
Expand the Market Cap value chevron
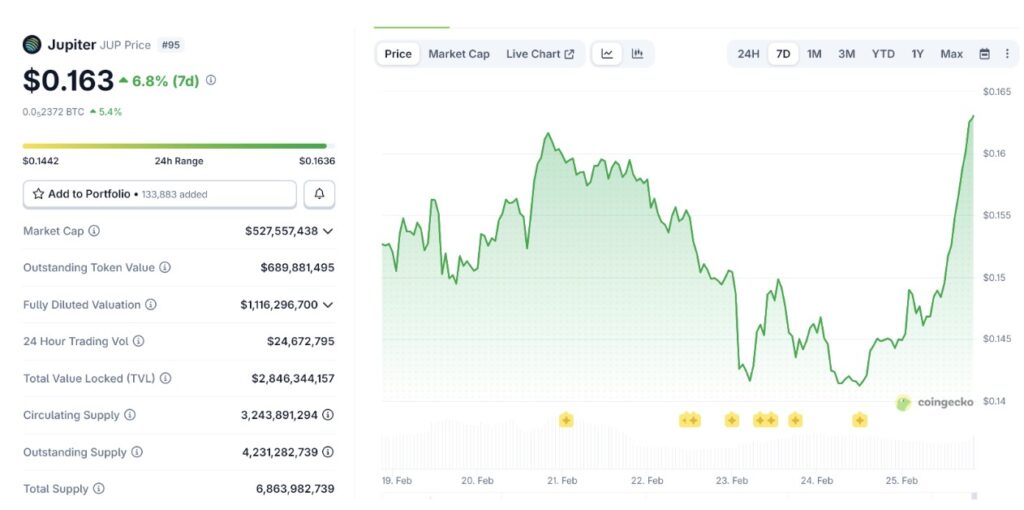[328, 231]
